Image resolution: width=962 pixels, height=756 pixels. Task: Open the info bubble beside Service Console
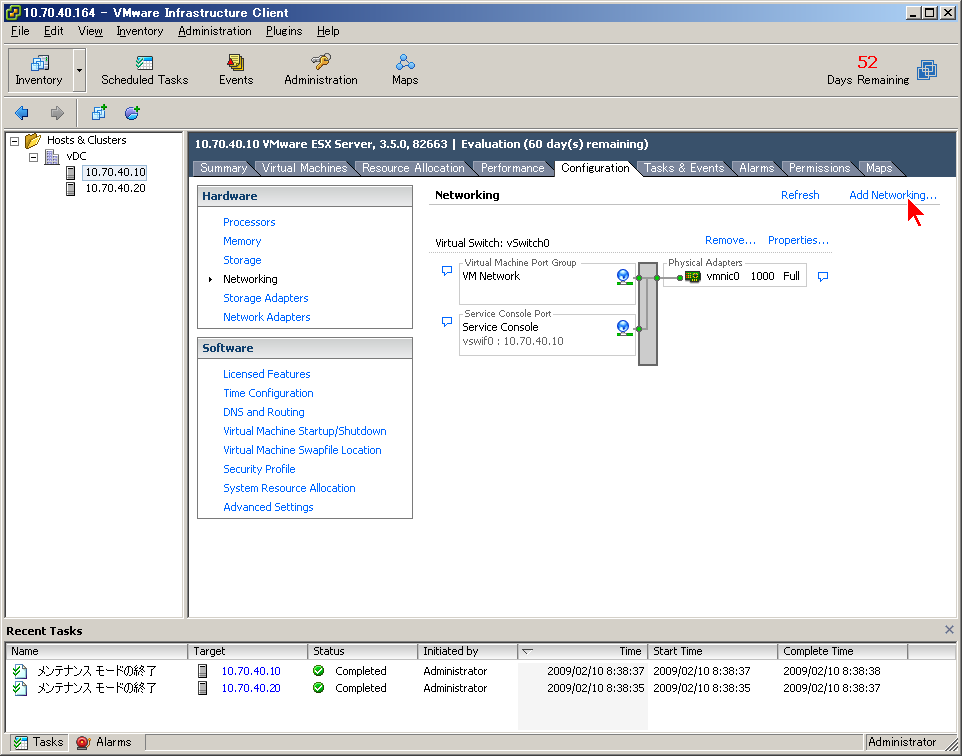(447, 322)
